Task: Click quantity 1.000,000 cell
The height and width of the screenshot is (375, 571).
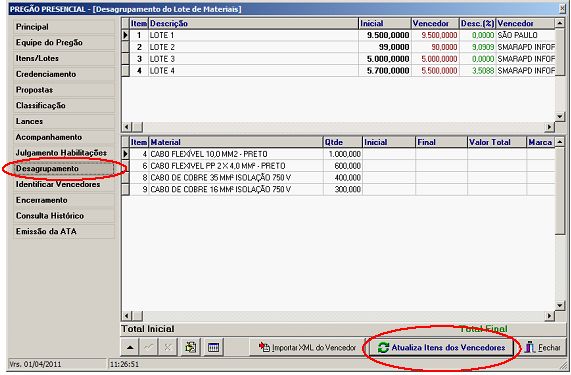Action: 343,154
